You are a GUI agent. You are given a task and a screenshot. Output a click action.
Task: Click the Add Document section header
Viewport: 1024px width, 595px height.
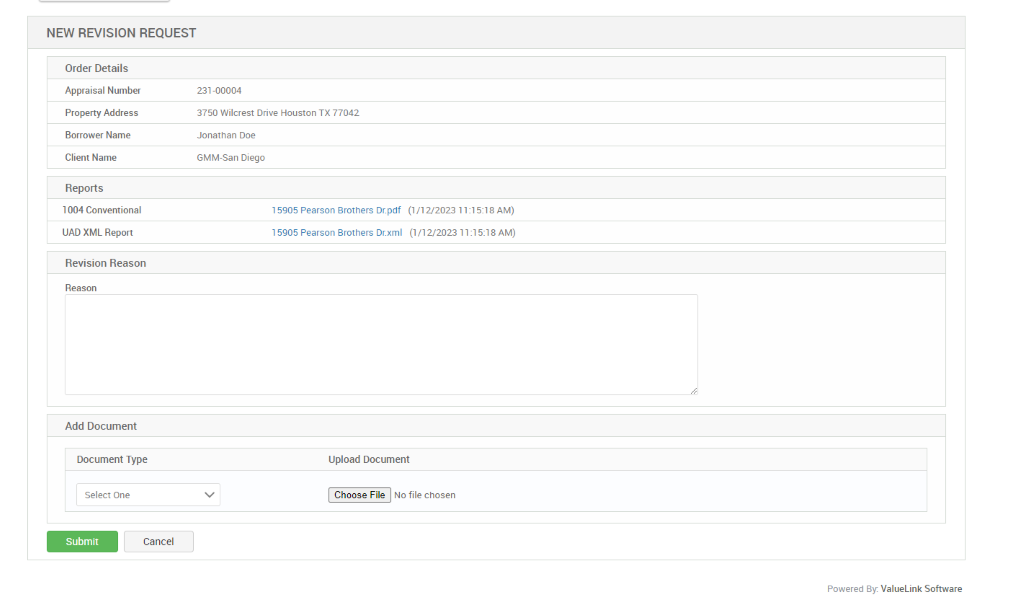(100, 425)
